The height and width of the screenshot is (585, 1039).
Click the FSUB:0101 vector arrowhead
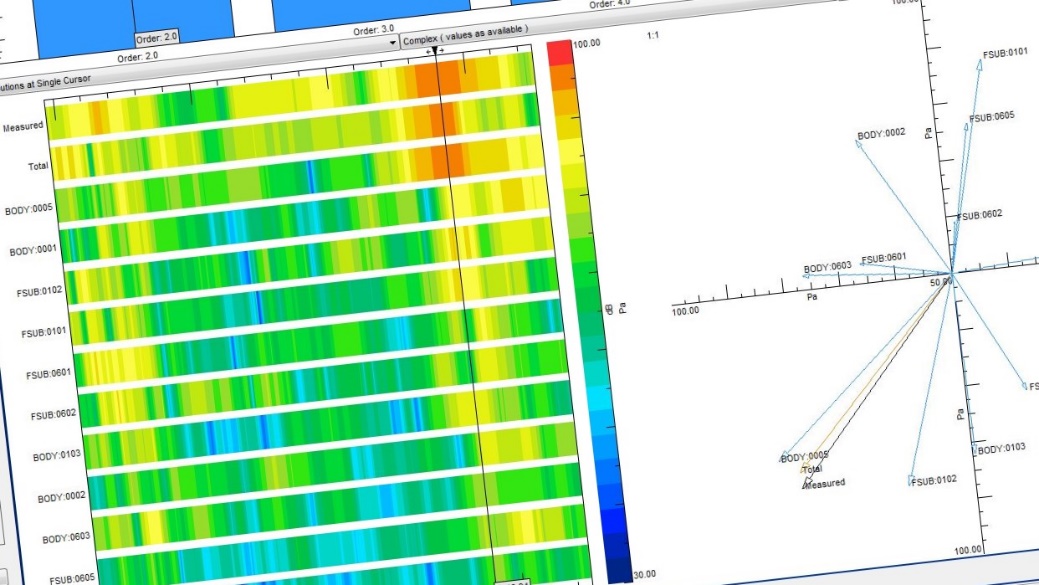pyautogui.click(x=979, y=63)
